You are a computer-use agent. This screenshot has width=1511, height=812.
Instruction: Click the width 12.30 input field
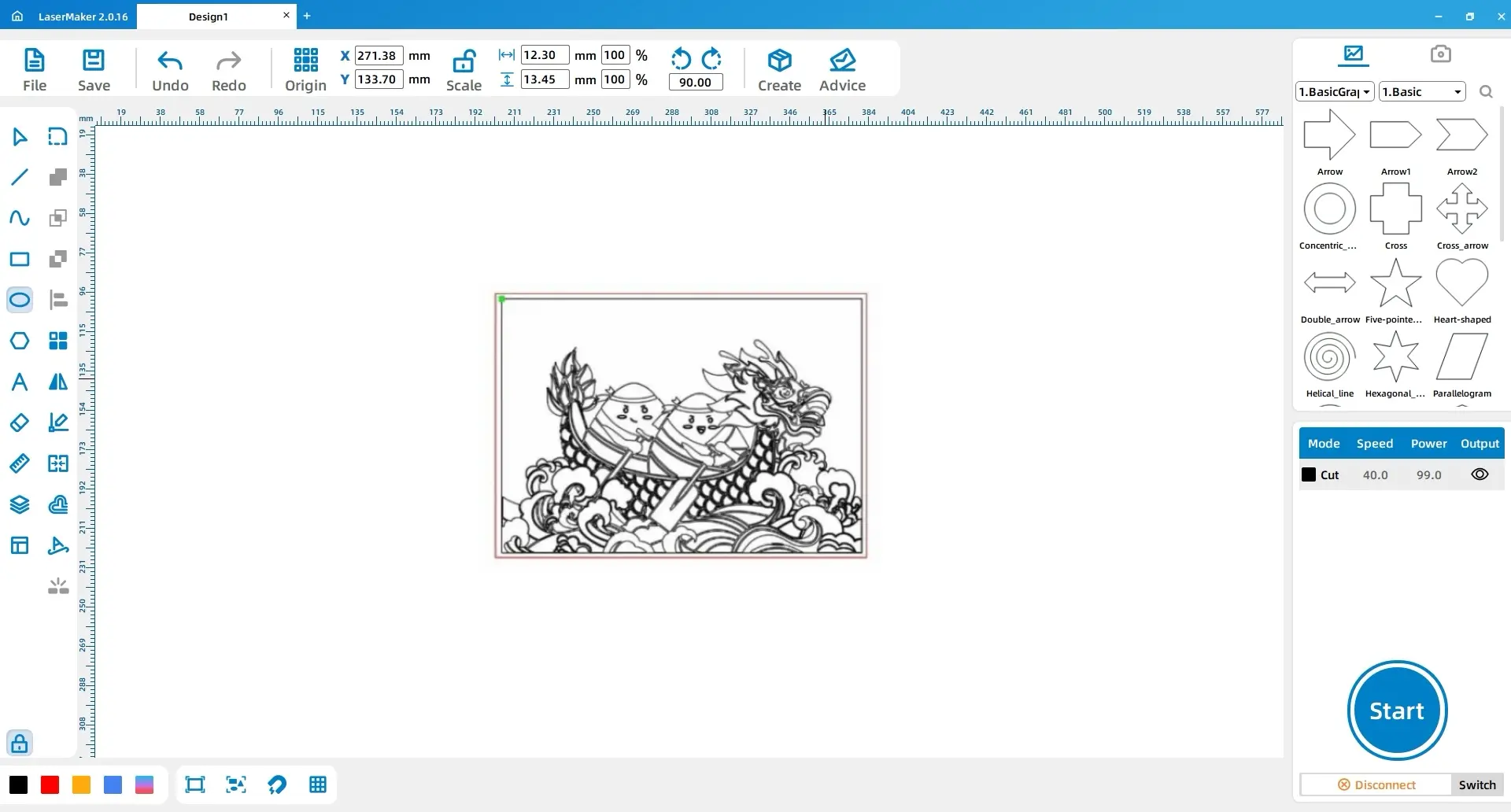(x=545, y=55)
